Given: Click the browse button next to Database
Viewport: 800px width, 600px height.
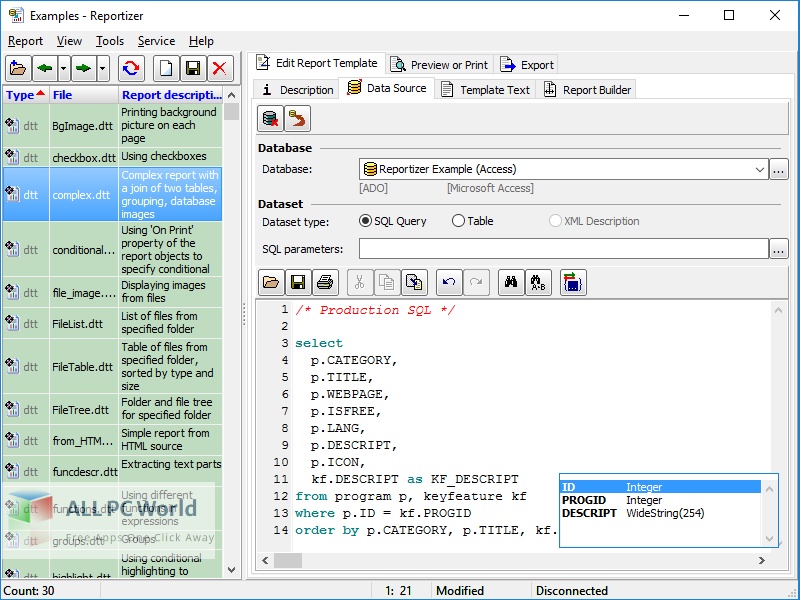Looking at the screenshot, I should [780, 169].
